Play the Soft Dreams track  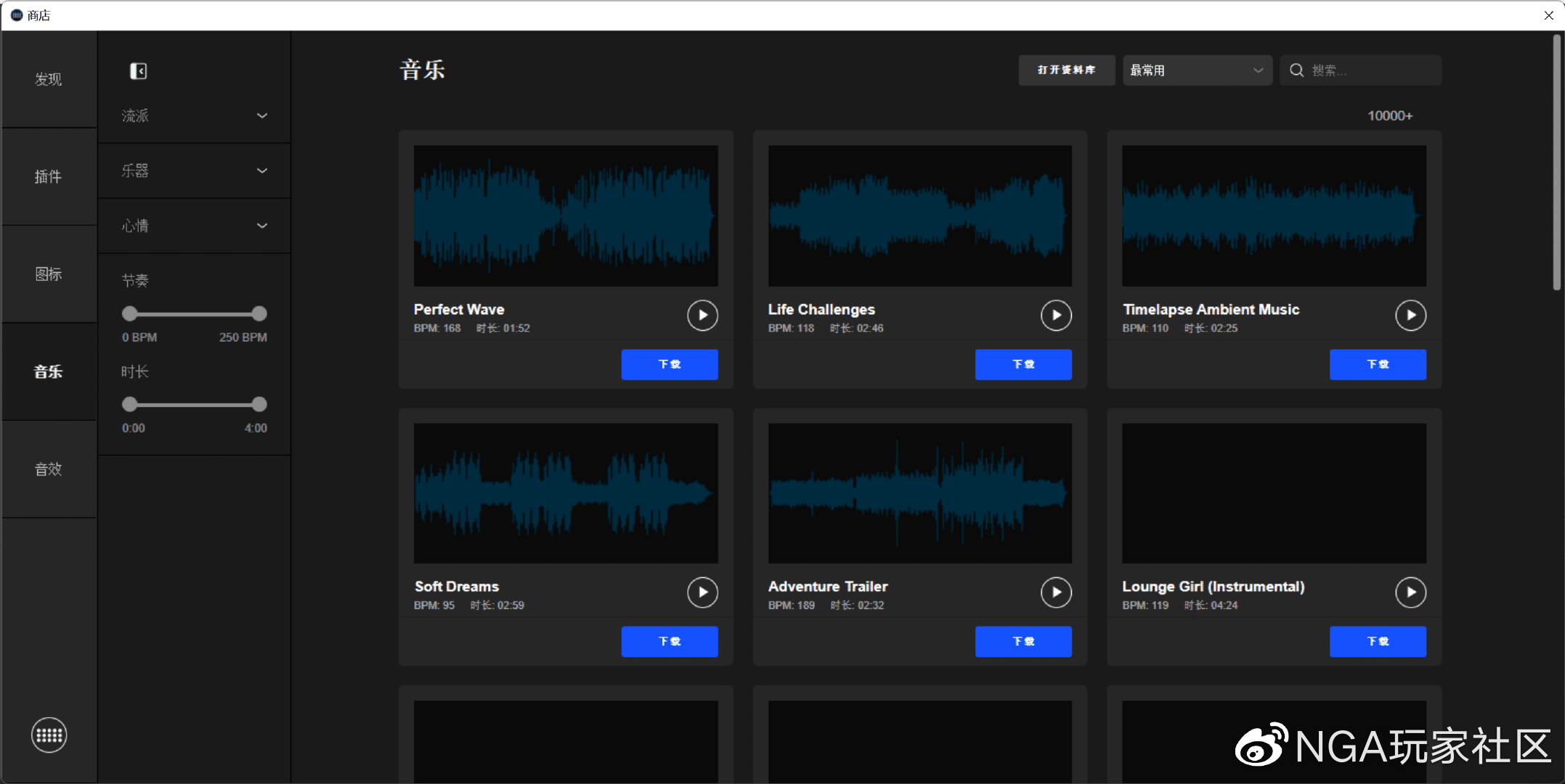(x=702, y=592)
